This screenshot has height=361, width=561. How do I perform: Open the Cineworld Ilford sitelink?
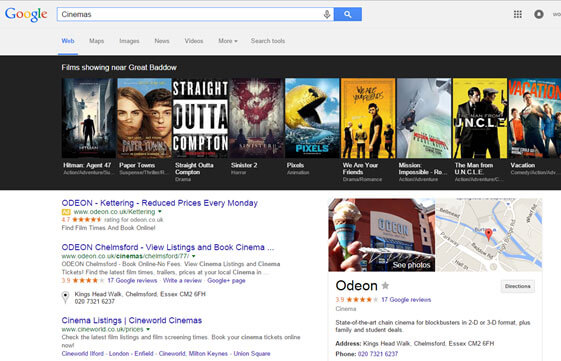coord(83,353)
